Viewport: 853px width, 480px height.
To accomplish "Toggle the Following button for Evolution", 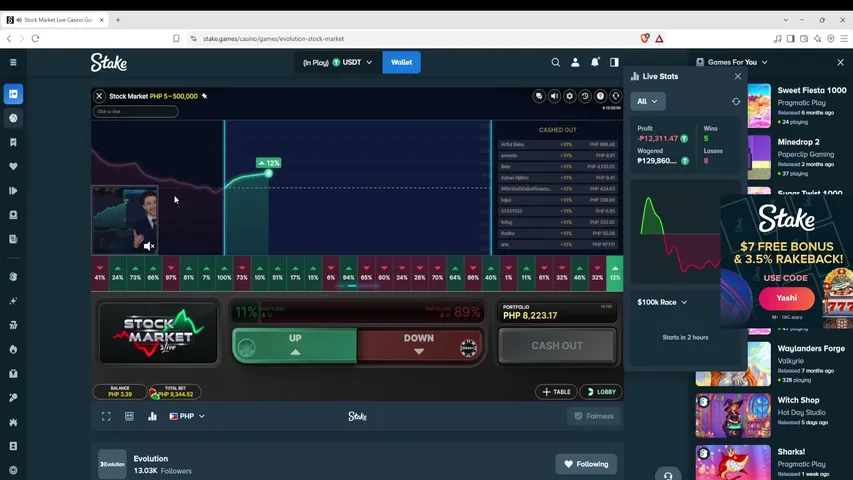I will click(x=586, y=464).
